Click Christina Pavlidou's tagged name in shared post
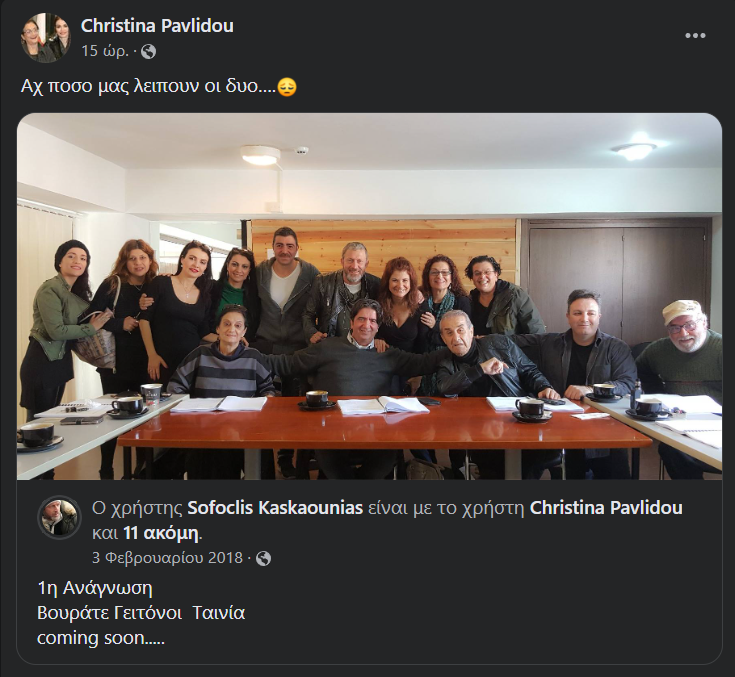This screenshot has height=677, width=735. click(606, 508)
